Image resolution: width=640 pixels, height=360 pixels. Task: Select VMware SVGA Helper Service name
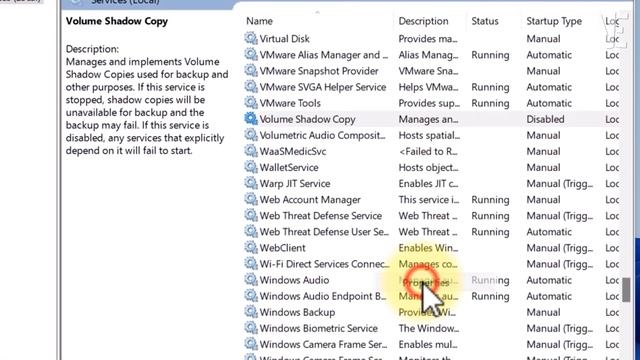[323, 87]
